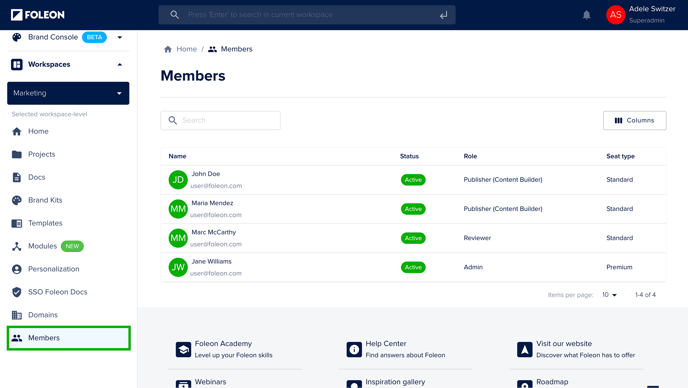The width and height of the screenshot is (688, 388).
Task: Open the notifications bell
Action: tap(587, 15)
